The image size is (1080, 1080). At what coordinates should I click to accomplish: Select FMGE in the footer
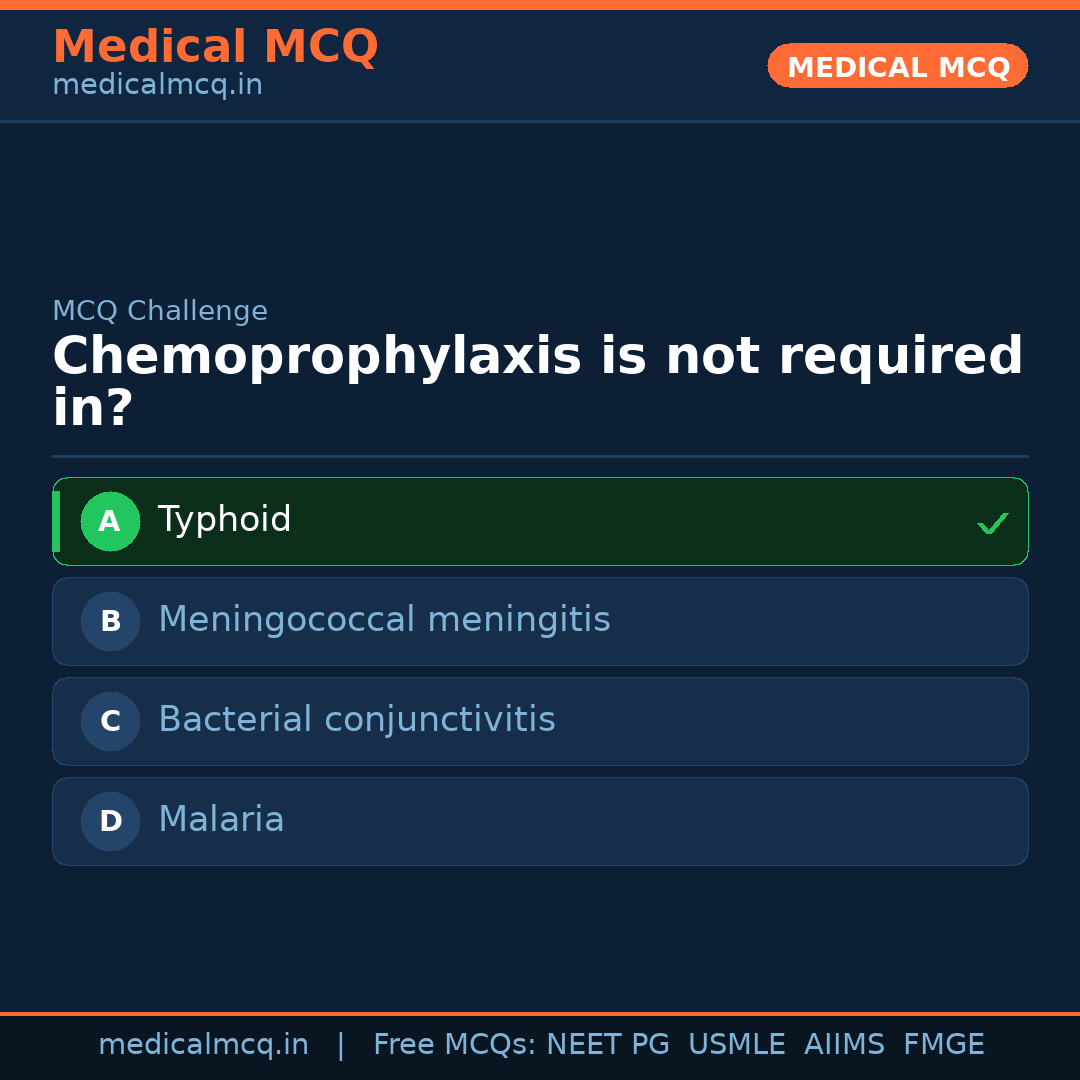click(943, 1045)
